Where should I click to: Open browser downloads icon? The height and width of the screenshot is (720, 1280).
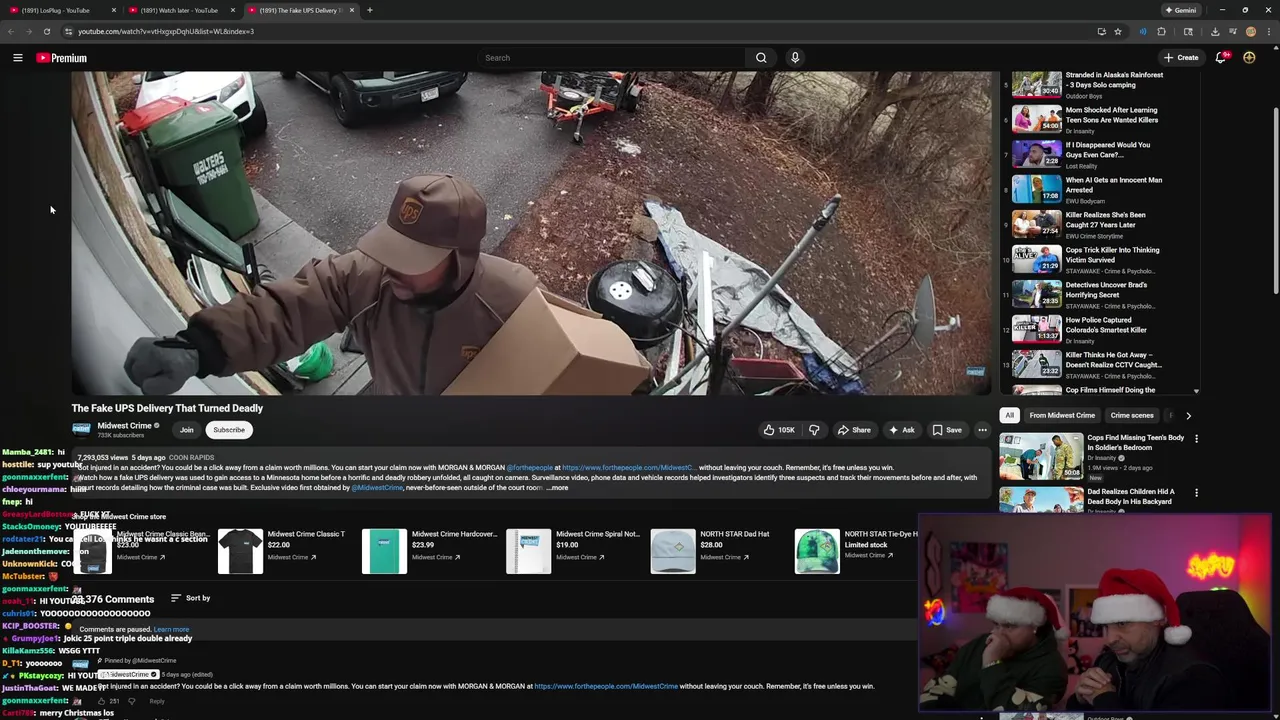[x=1215, y=31]
